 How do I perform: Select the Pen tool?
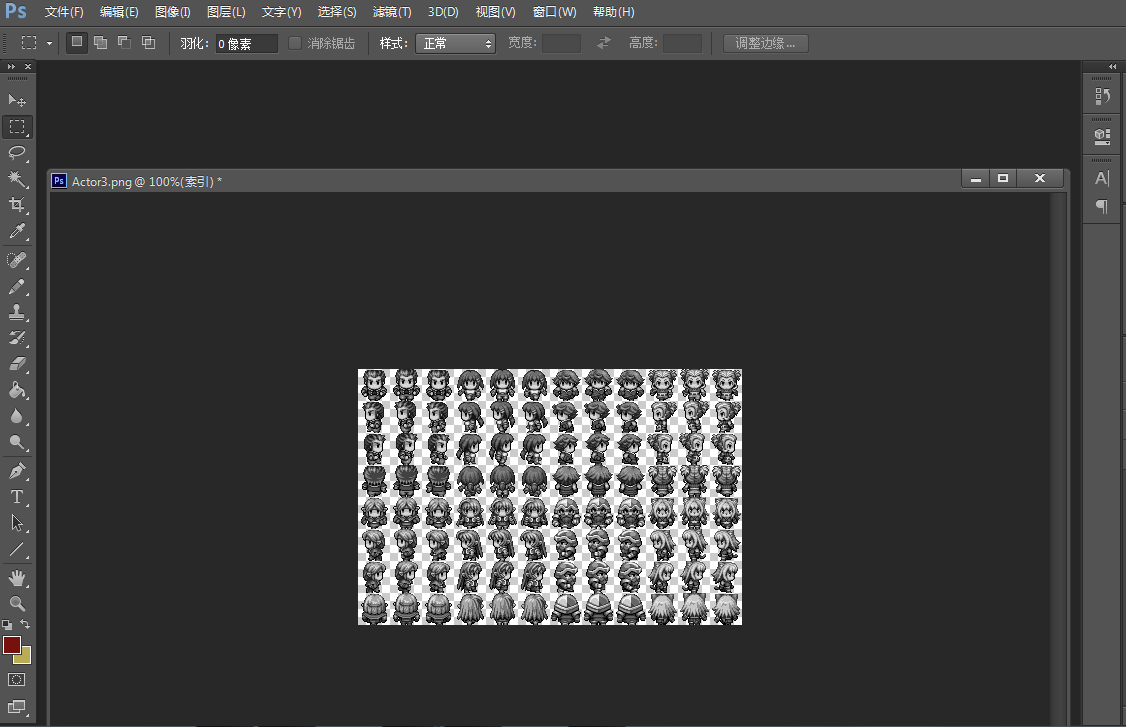click(17, 471)
